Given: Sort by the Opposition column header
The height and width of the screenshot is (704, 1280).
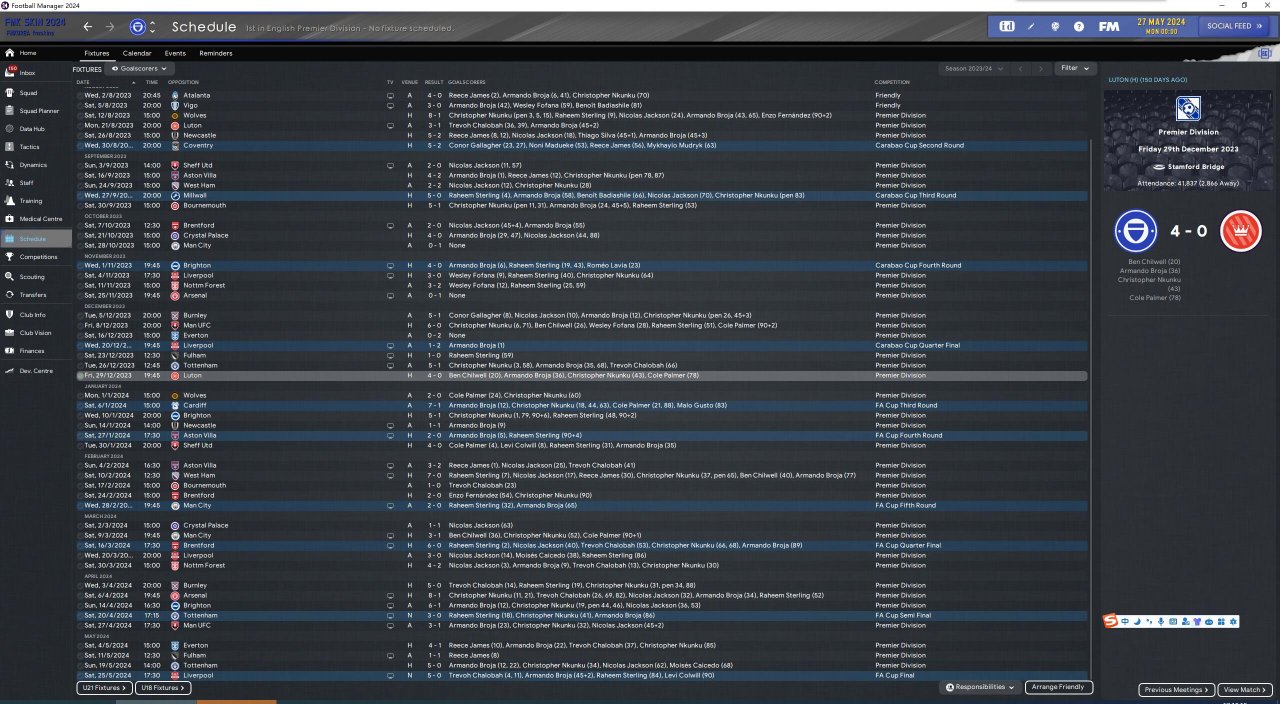Looking at the screenshot, I should (x=184, y=81).
